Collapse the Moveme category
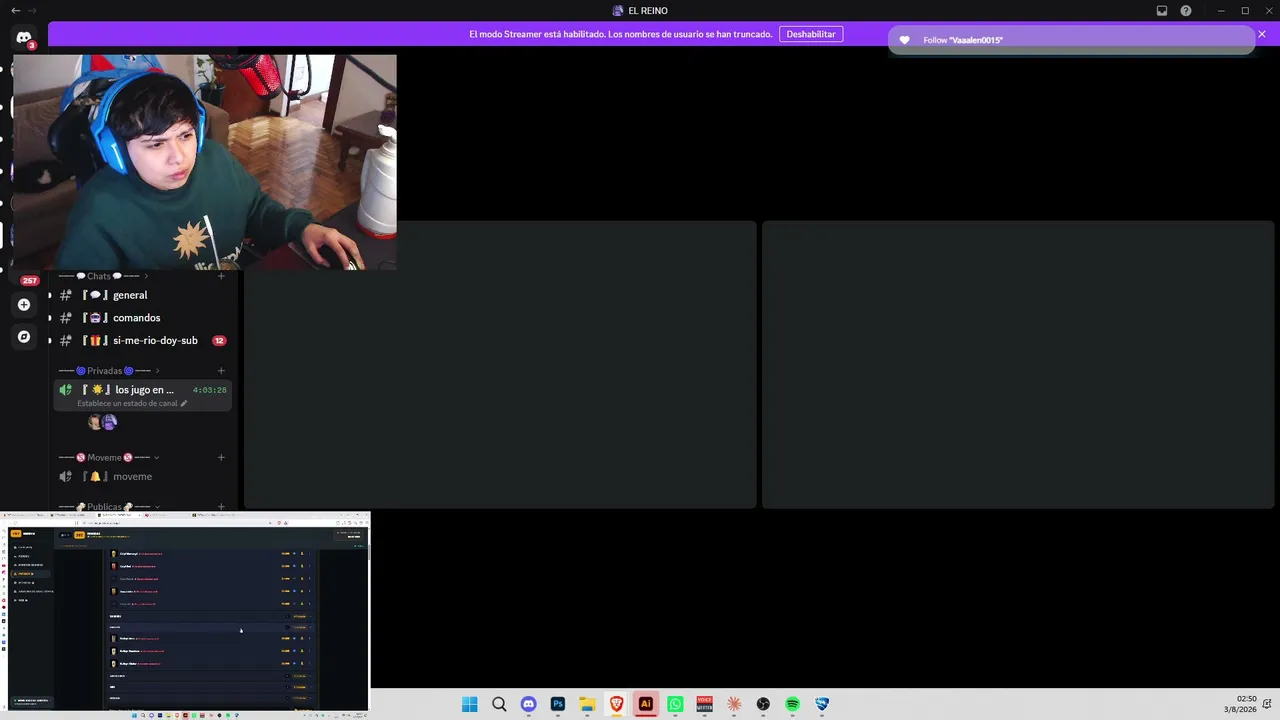The height and width of the screenshot is (720, 1280). [109, 458]
